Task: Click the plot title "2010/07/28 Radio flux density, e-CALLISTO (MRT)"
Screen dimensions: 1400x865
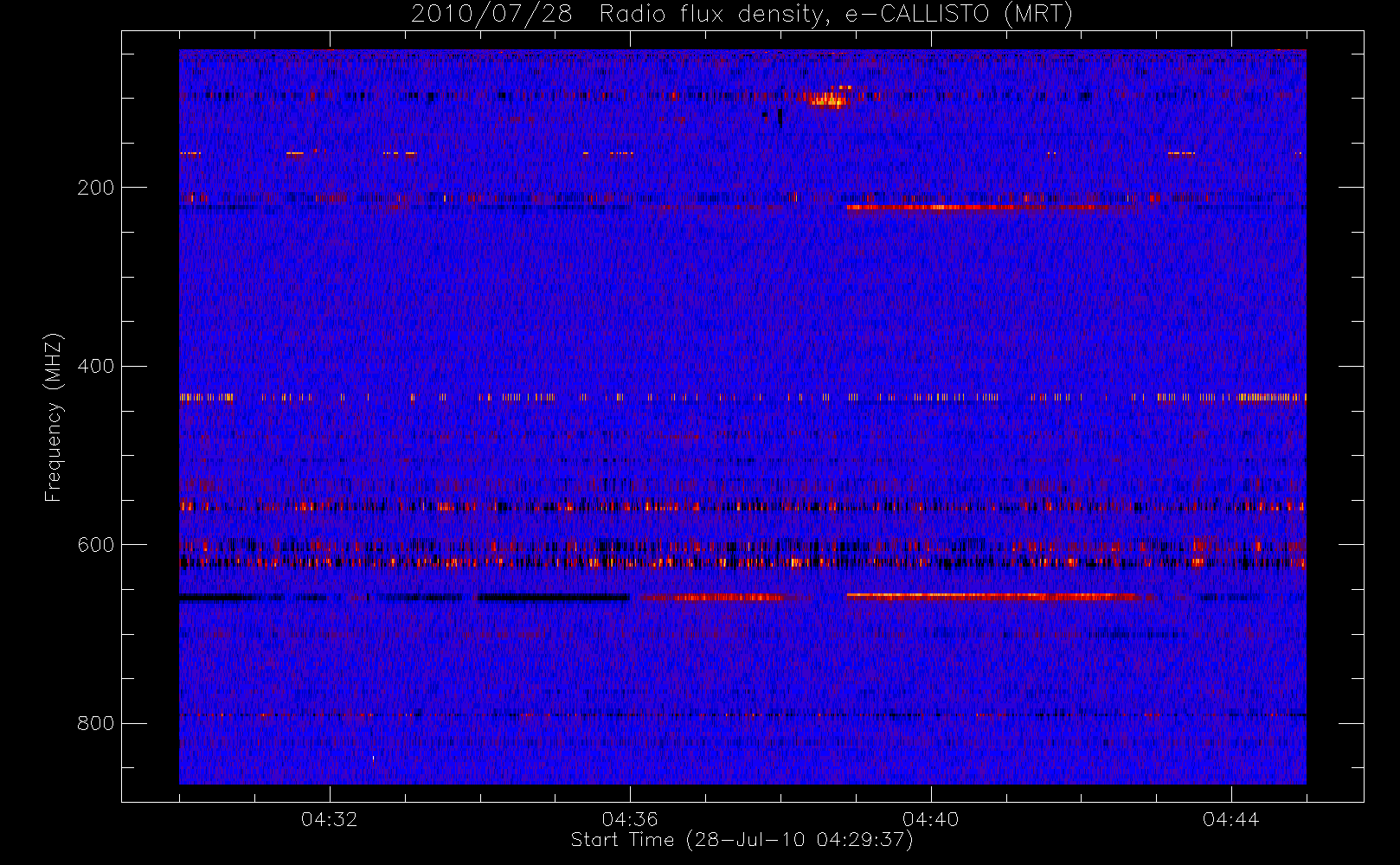Action: (742, 15)
